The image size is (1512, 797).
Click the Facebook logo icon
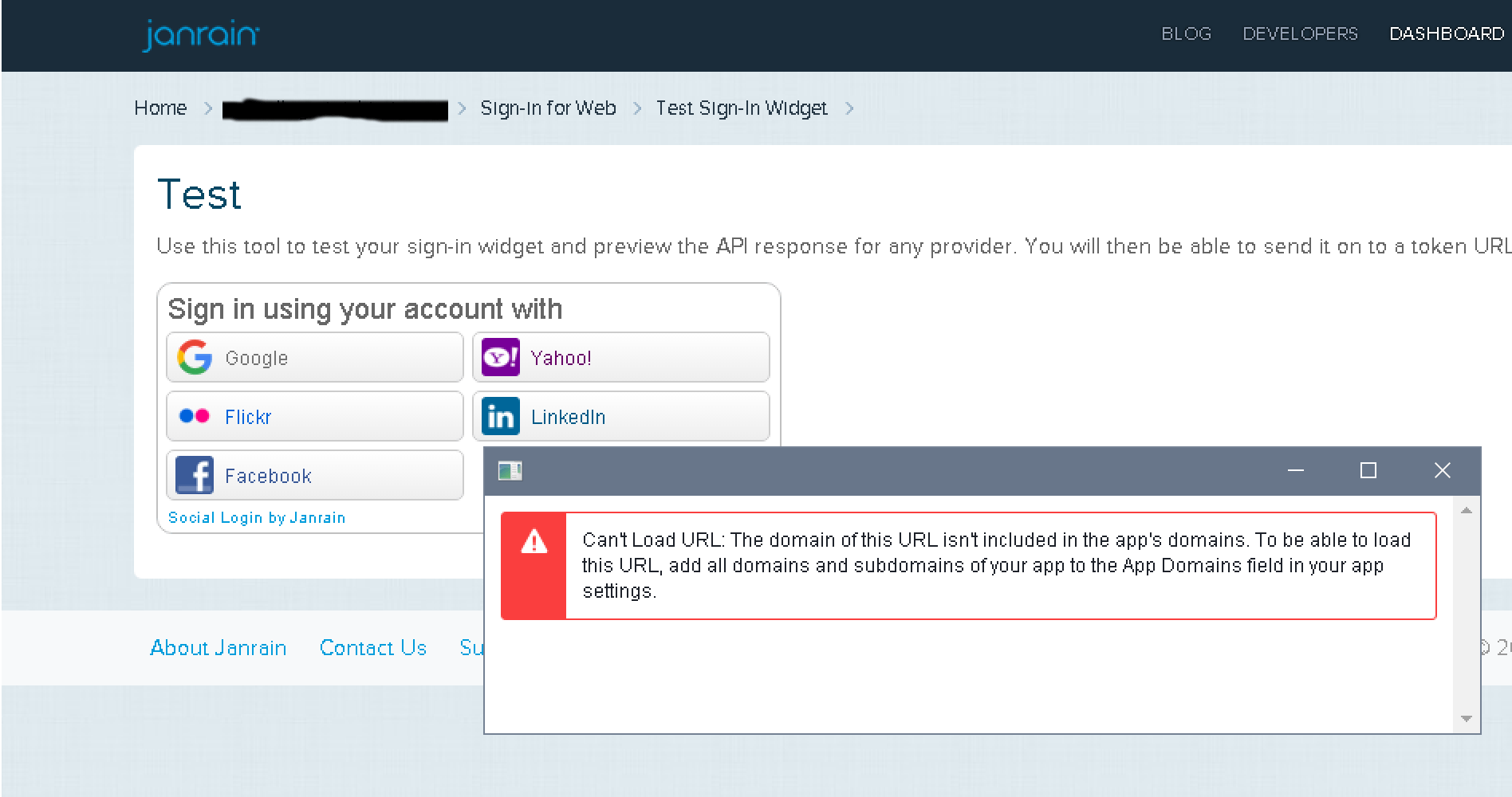(195, 476)
